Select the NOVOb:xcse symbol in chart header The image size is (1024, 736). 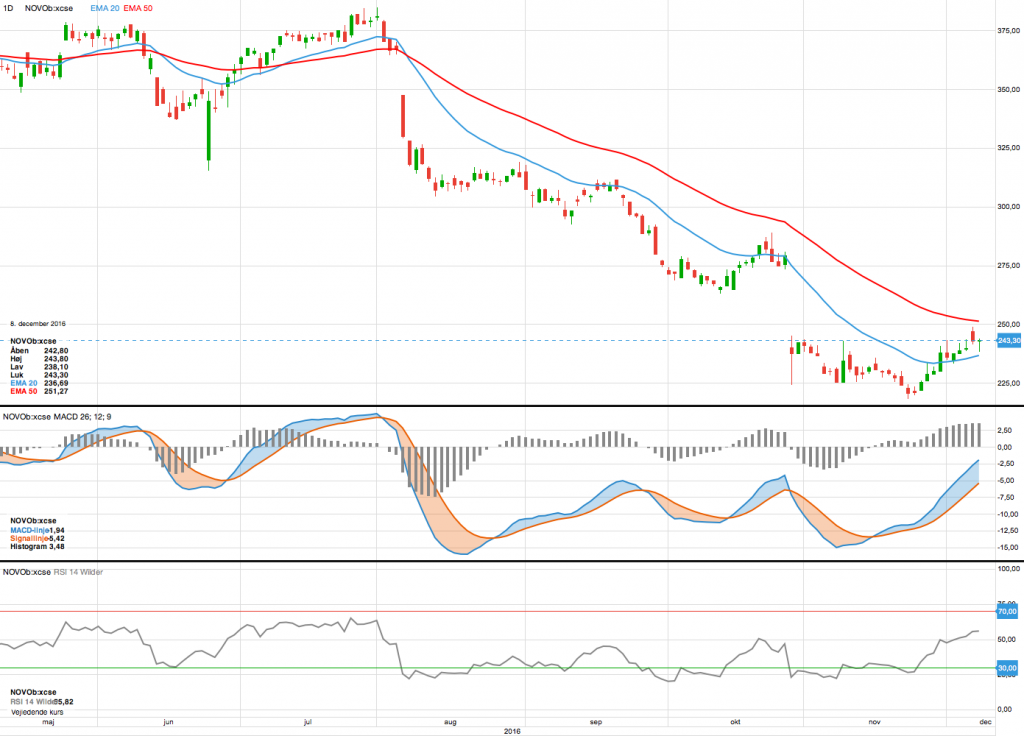[49, 8]
